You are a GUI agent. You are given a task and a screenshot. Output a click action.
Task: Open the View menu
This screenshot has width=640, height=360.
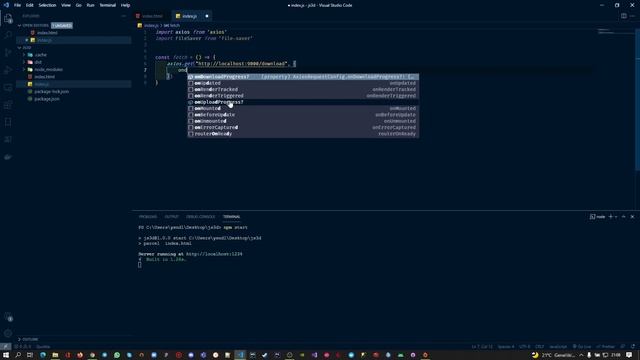[66, 5]
